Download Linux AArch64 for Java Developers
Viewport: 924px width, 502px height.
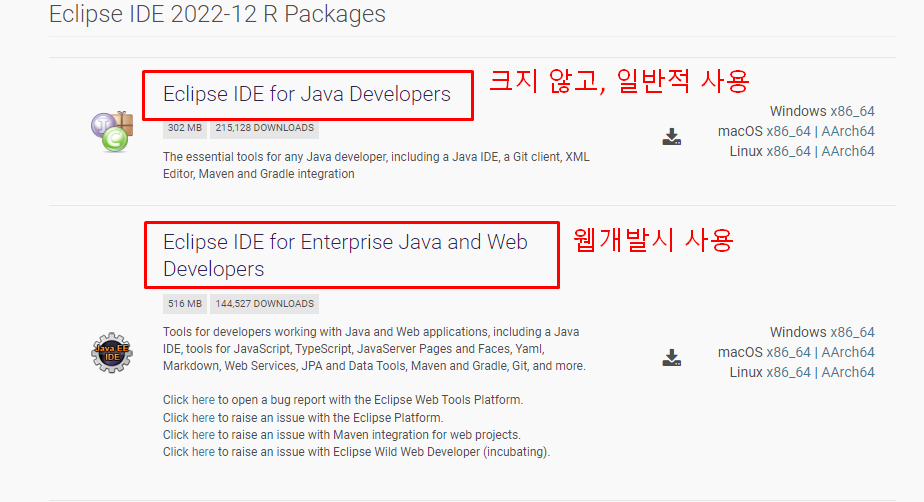(848, 151)
